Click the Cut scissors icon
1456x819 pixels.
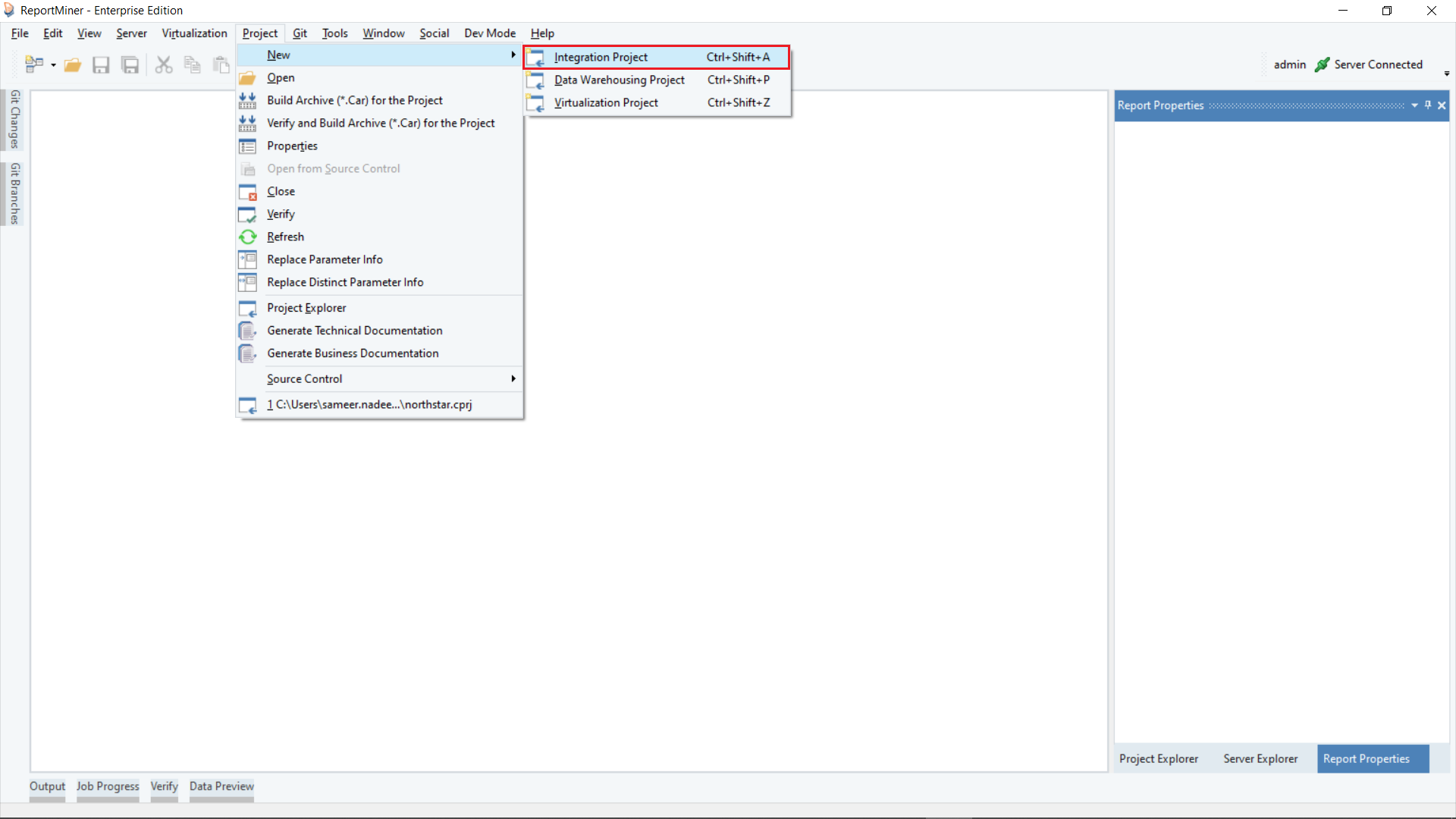(x=163, y=65)
